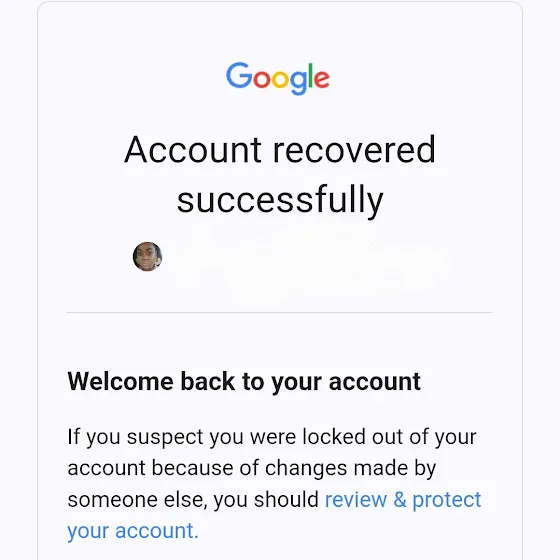This screenshot has height=560, width=560.
Task: Click the 'account because of changes made by' line
Action: pos(252,468)
